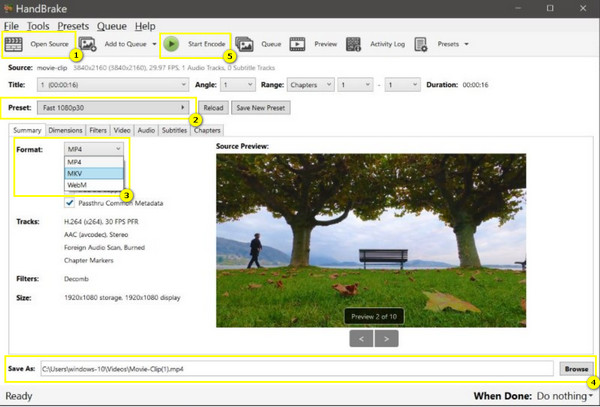Open the When Done dropdown

pyautogui.click(x=565, y=396)
